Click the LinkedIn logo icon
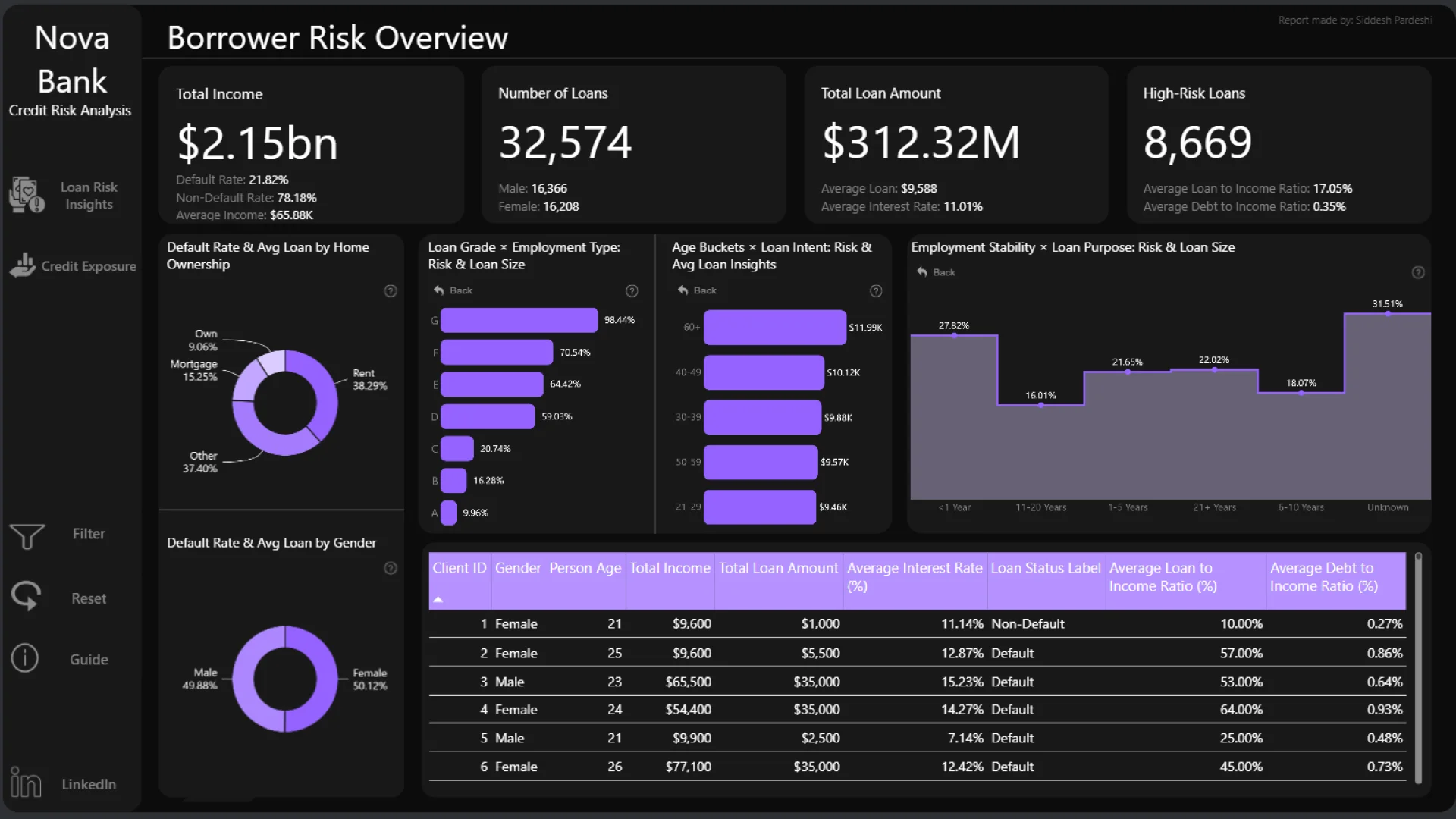 coord(26,783)
